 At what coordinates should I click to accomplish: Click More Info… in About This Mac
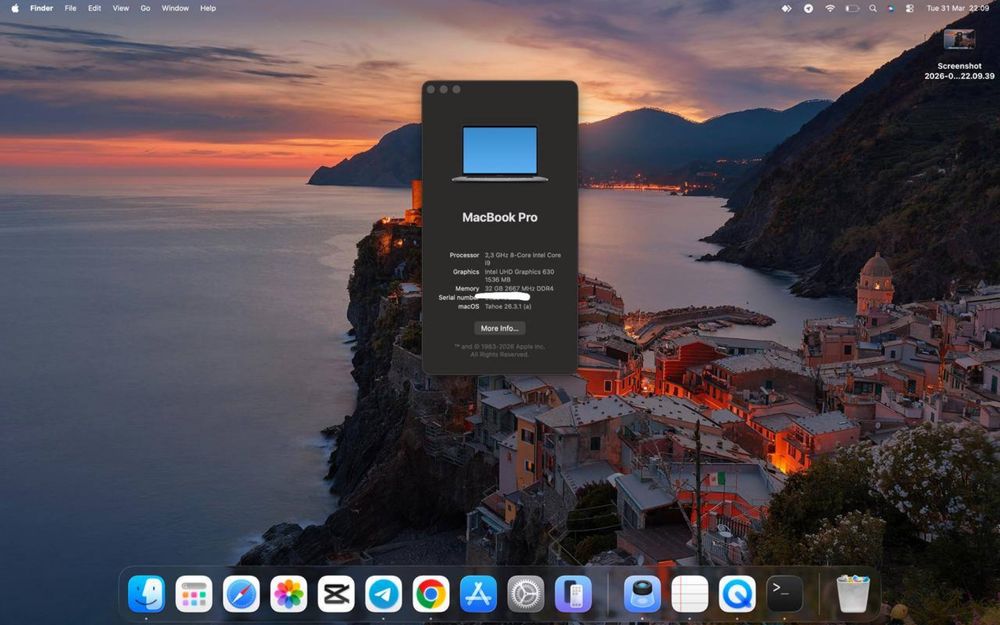coord(499,328)
